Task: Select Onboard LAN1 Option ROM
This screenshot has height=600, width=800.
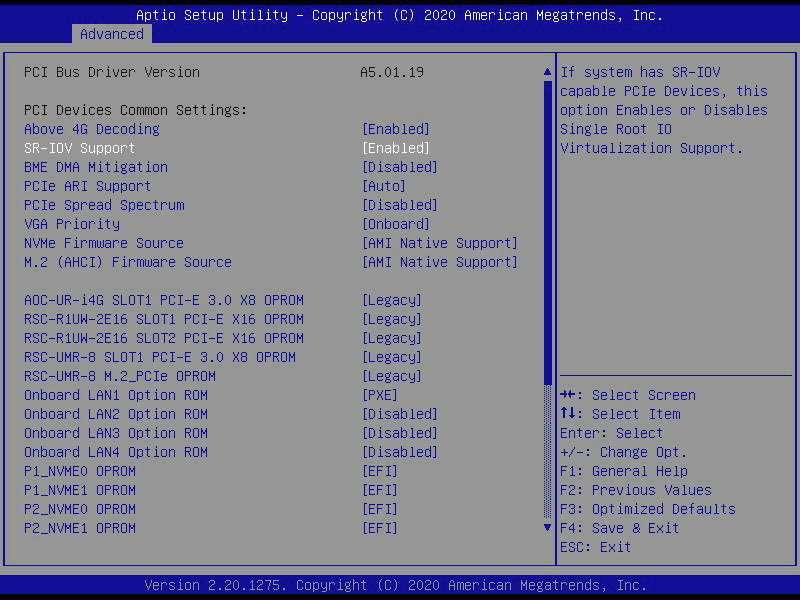Action: click(x=116, y=395)
